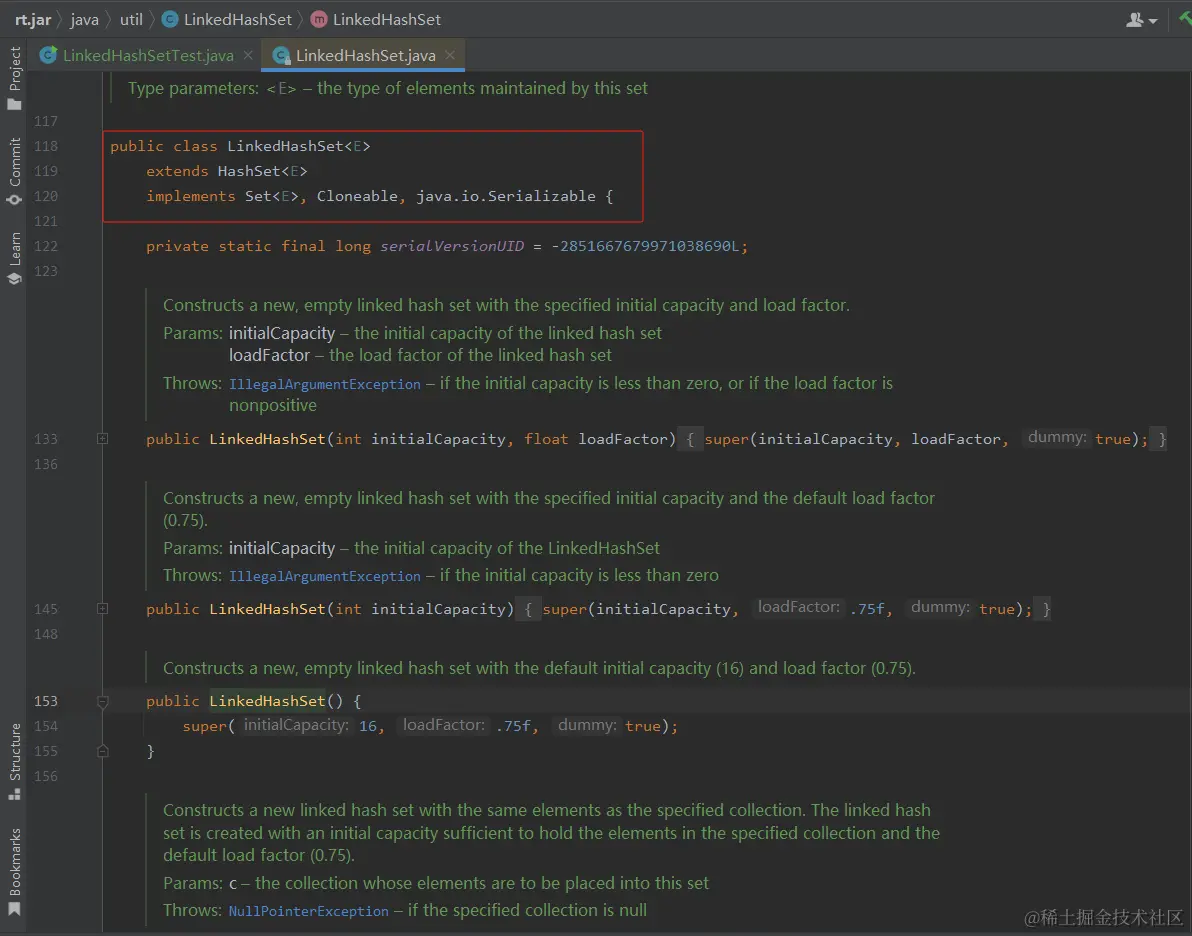
Task: Click the class icon in the LinkedHashSet breadcrumb
Action: coord(170,20)
